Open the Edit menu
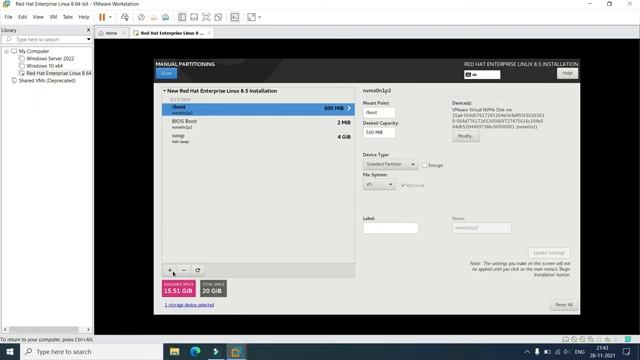 click(22, 17)
